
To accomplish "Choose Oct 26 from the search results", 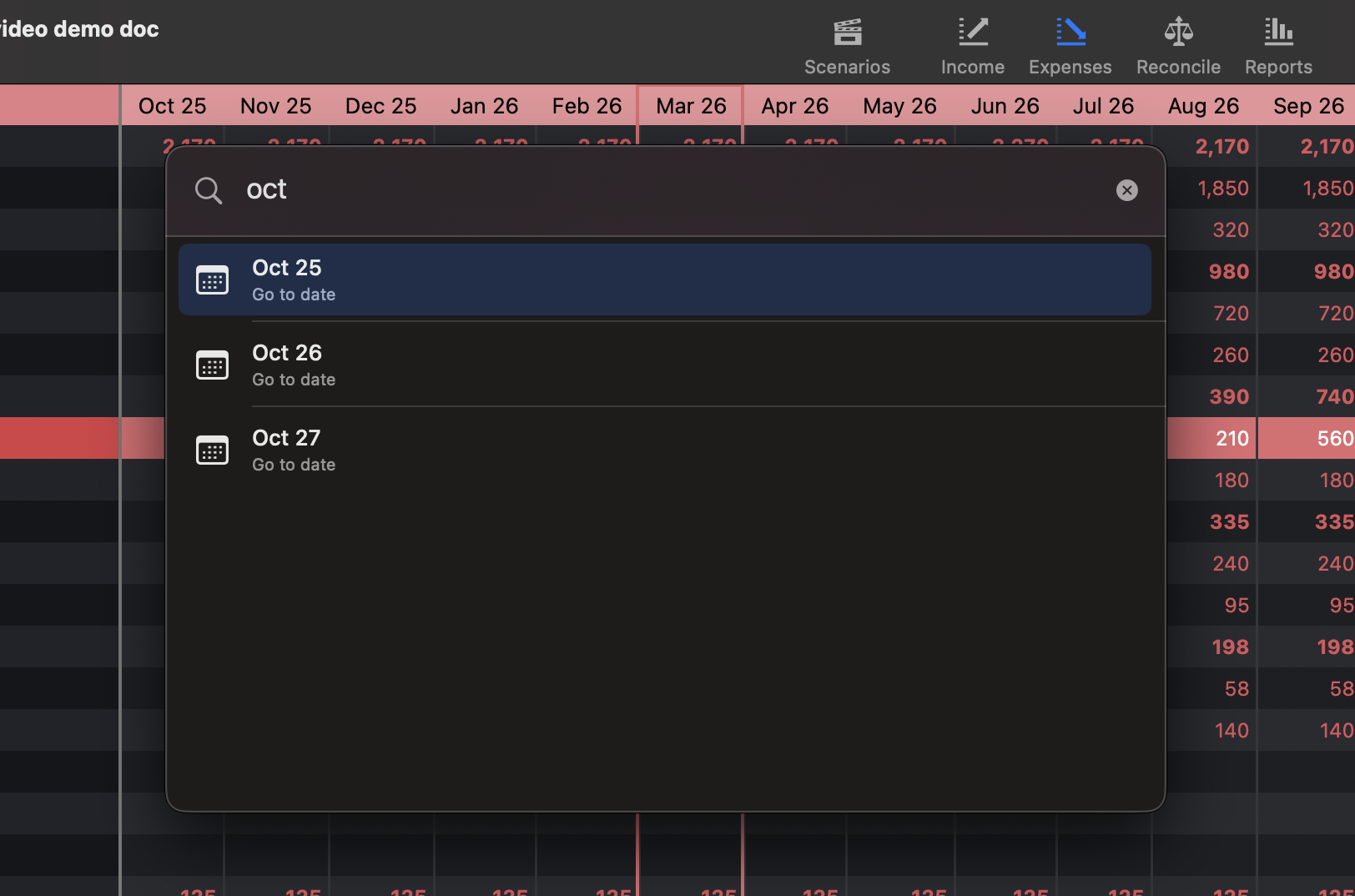I will point(584,365).
